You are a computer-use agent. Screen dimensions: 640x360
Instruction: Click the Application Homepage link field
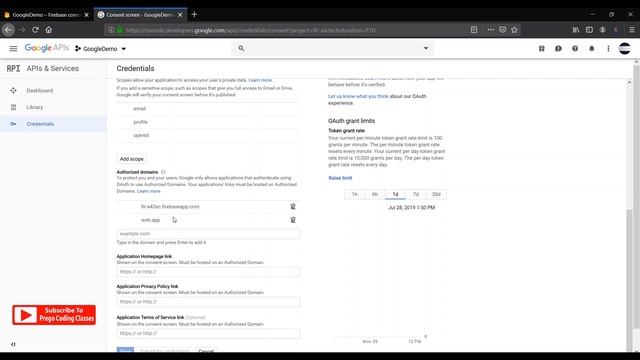click(x=208, y=272)
